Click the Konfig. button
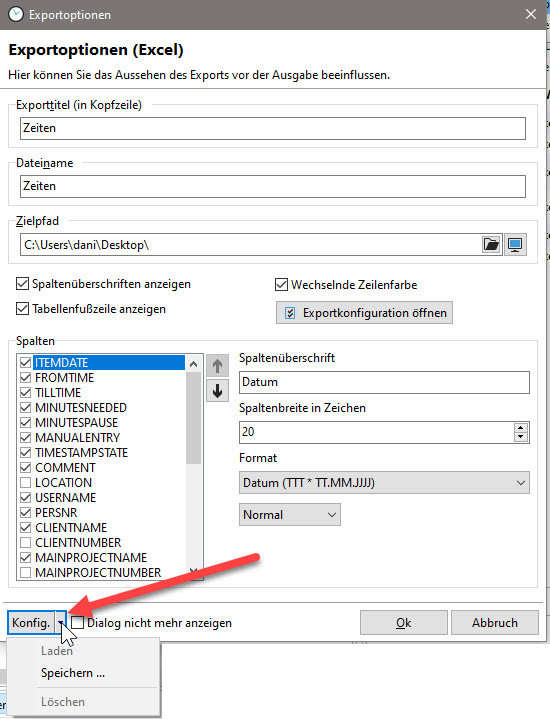 31,623
